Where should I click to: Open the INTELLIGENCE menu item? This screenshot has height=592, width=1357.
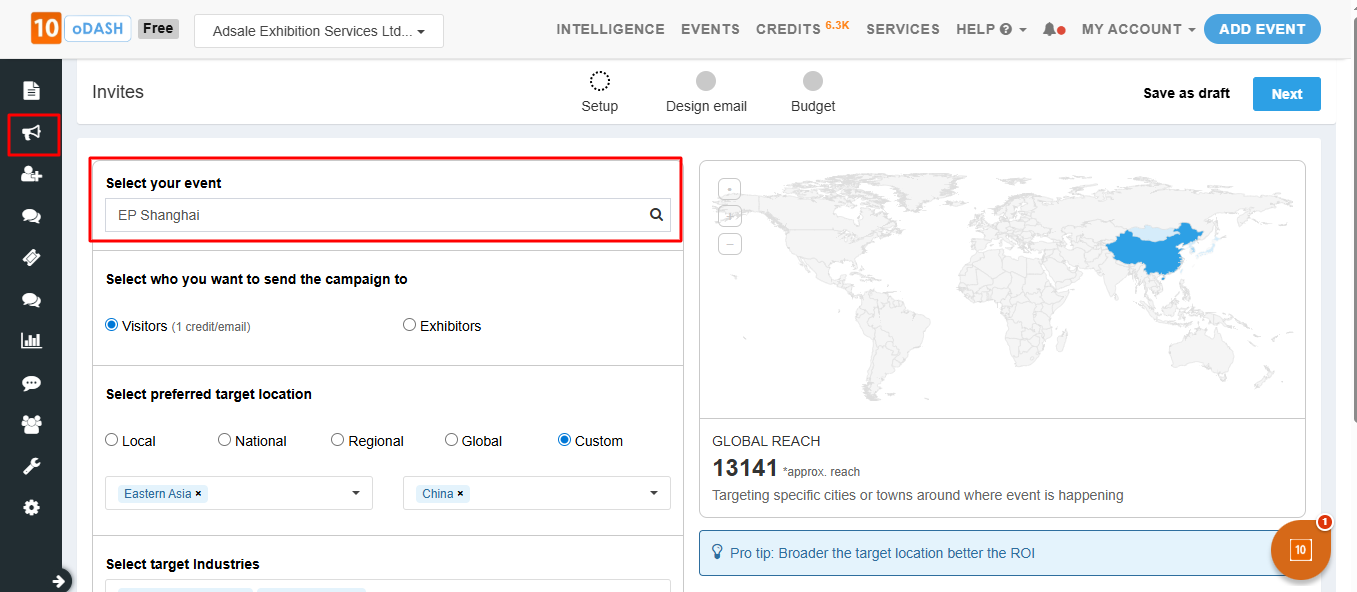(x=610, y=29)
